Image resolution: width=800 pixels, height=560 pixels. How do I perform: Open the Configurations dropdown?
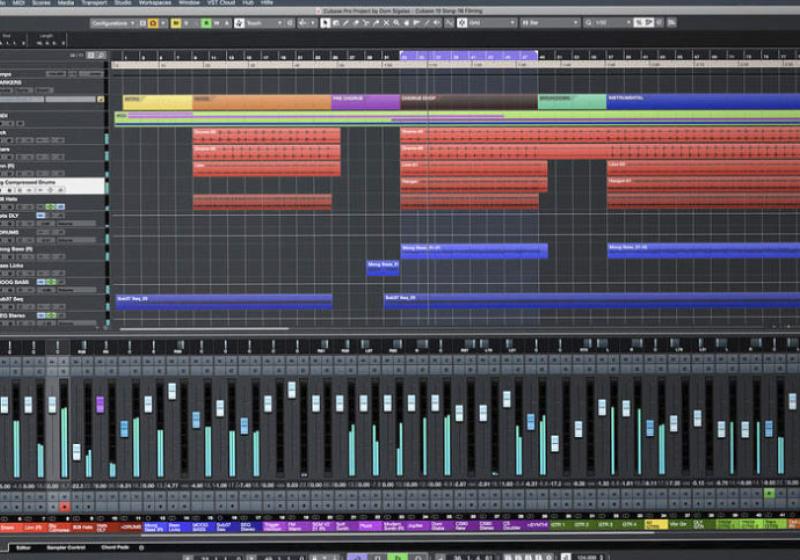point(113,22)
